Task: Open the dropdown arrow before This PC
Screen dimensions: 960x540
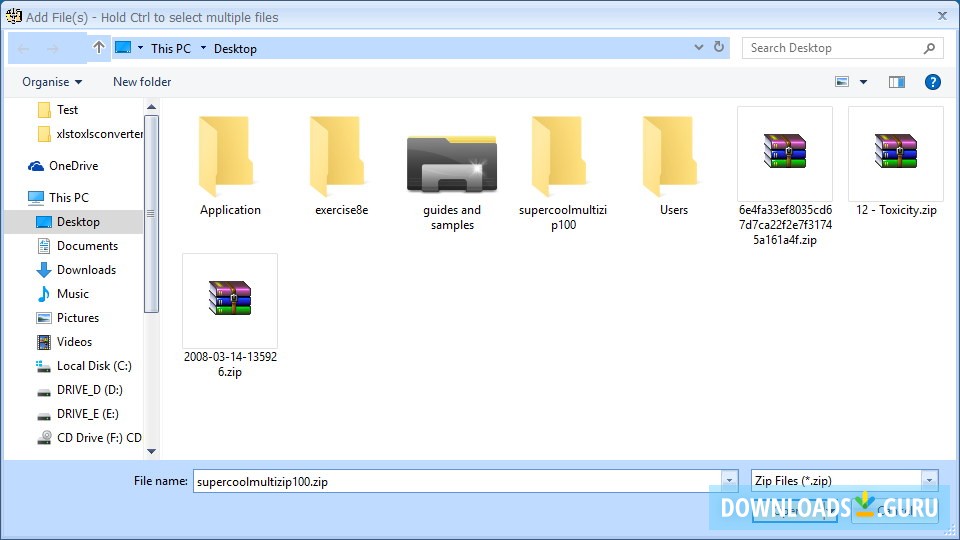Action: 140,48
